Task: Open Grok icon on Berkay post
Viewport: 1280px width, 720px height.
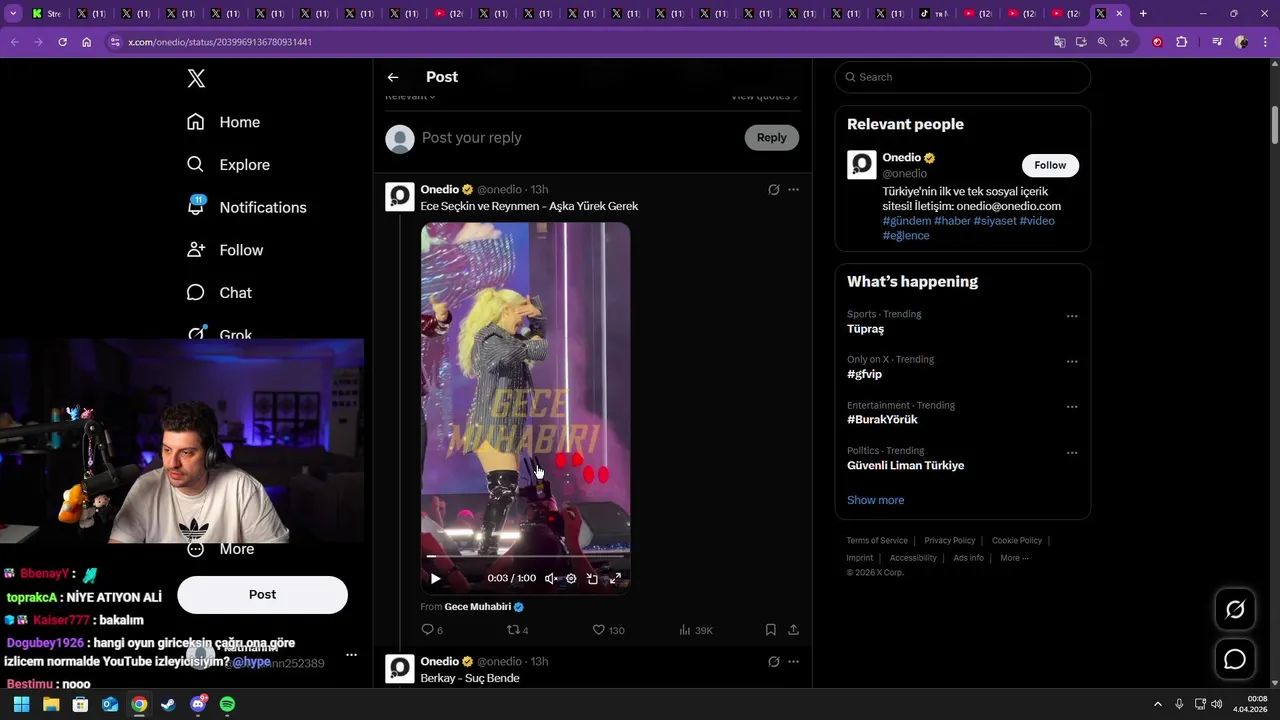Action: pos(773,661)
